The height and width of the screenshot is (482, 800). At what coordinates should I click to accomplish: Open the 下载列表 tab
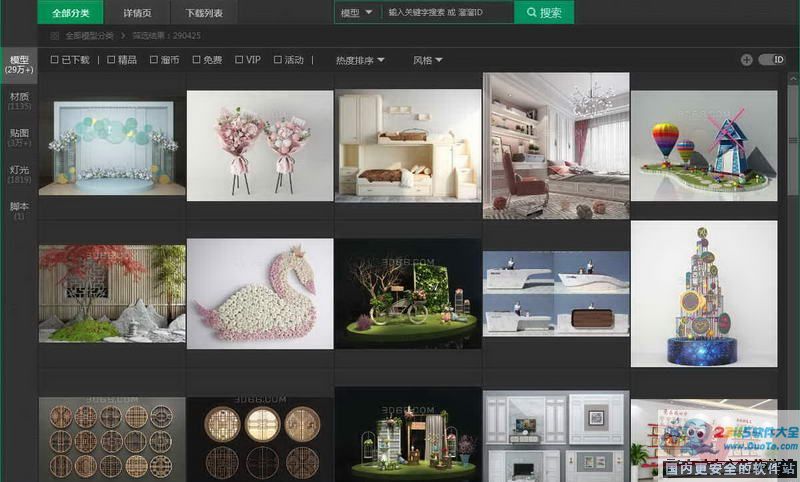[x=204, y=13]
